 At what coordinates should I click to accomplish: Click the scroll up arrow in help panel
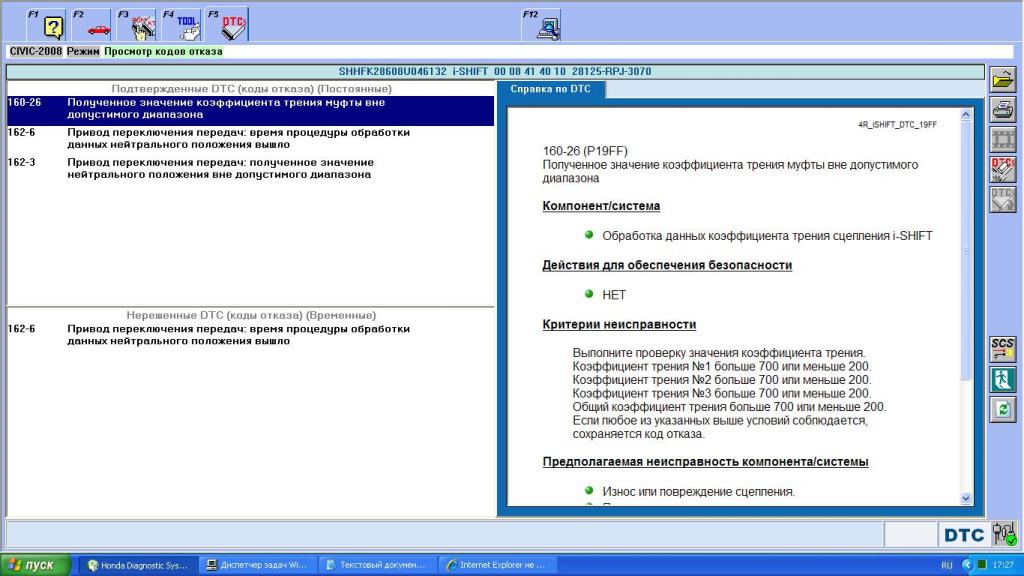(x=966, y=115)
